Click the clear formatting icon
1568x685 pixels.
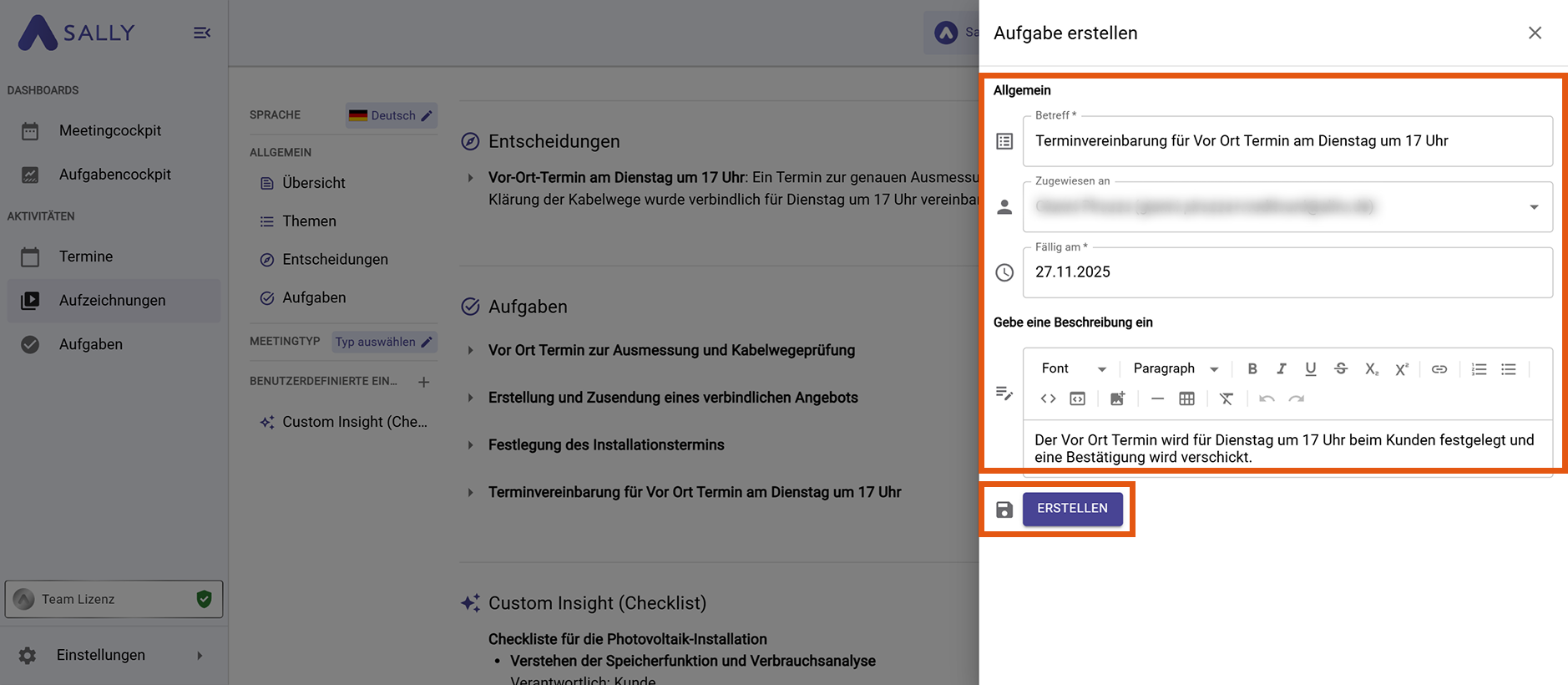click(x=1226, y=399)
